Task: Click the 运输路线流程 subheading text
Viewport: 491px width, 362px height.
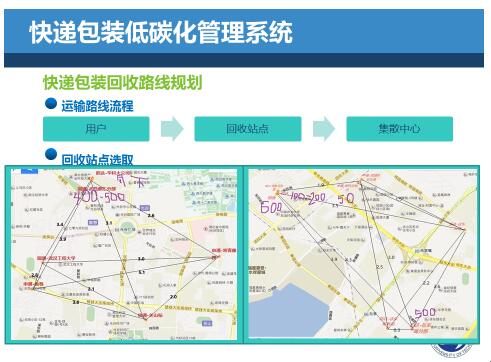Action: [97, 106]
